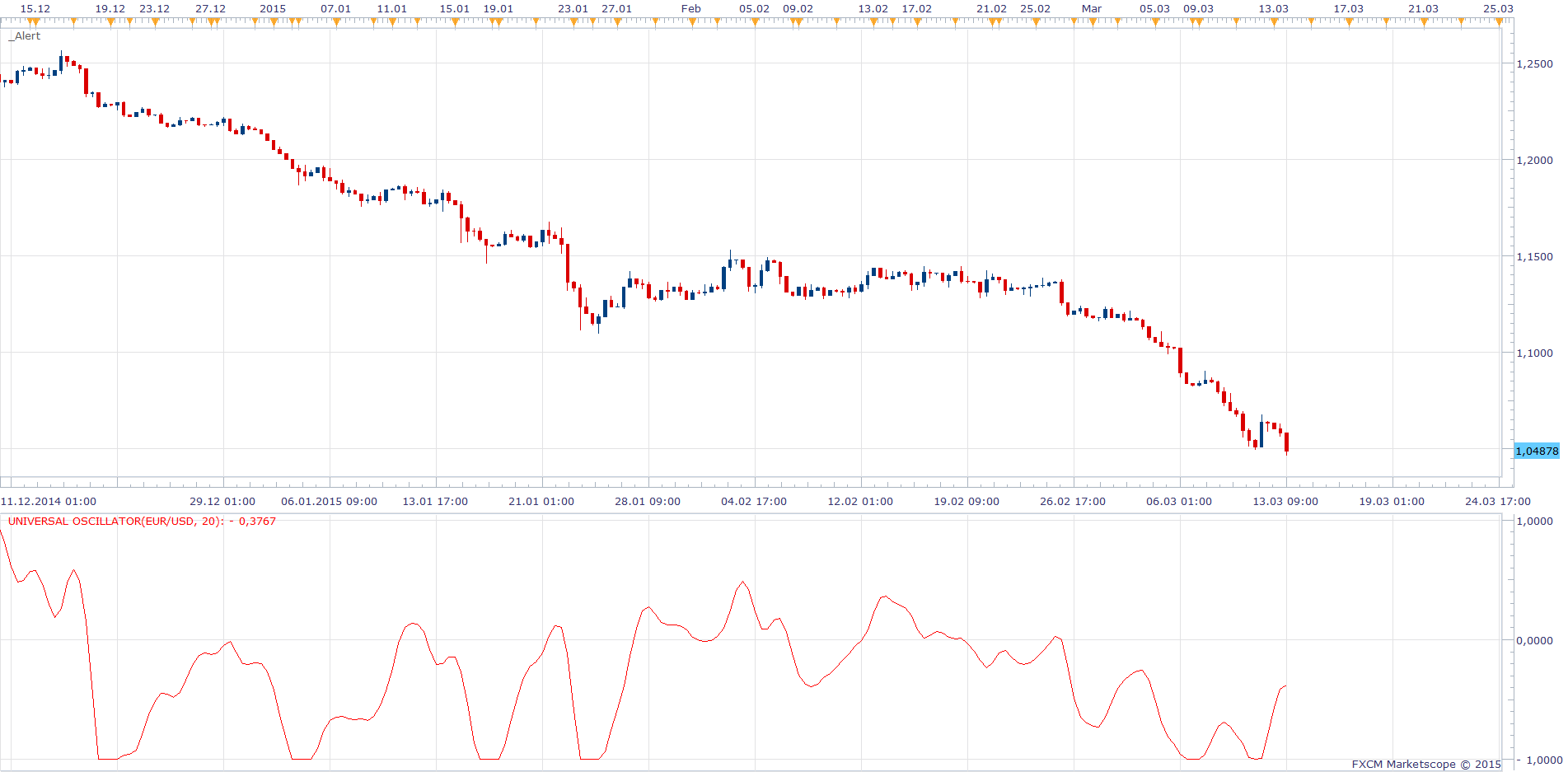Click the oscillator axis value 0,0000
This screenshot has height=772, width=1568.
click(1535, 640)
